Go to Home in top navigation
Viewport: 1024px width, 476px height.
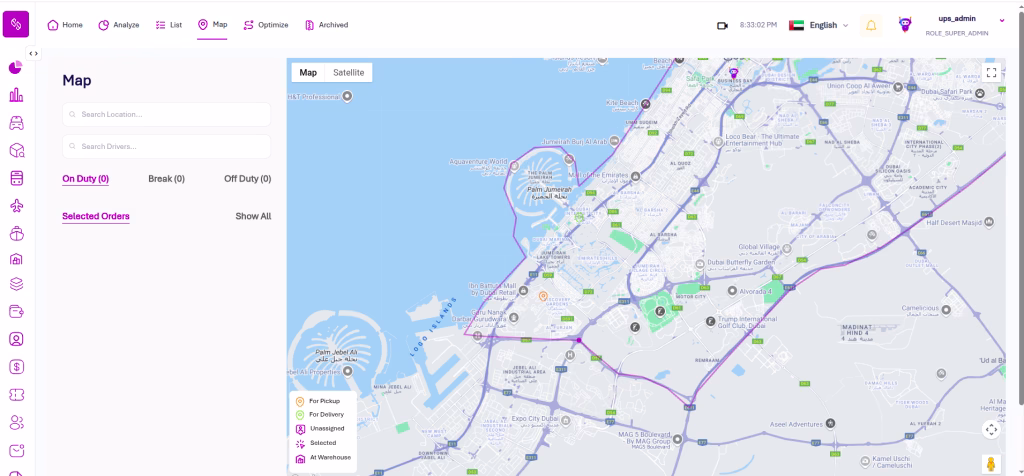(x=65, y=25)
